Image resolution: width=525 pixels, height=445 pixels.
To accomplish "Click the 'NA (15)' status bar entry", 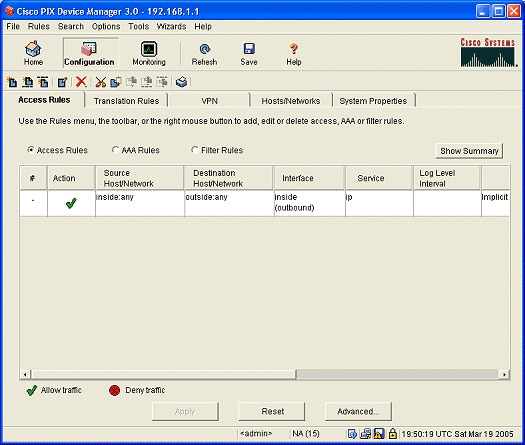I will [x=306, y=434].
